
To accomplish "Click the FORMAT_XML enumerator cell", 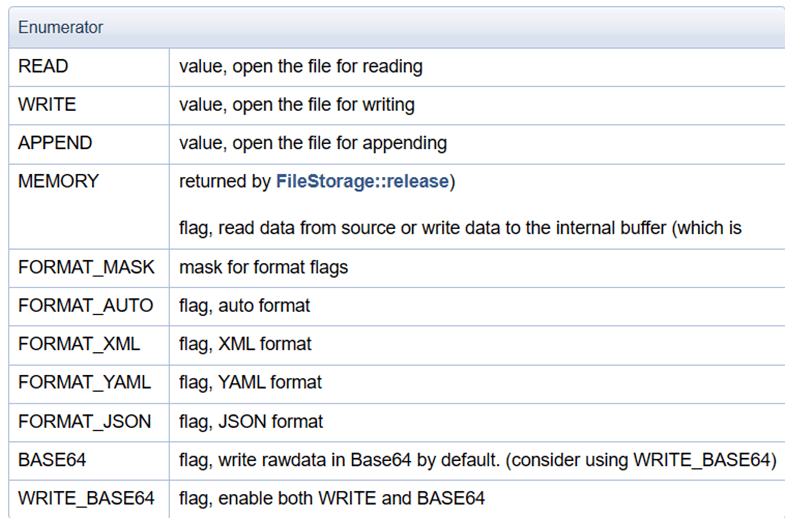I will [x=79, y=344].
